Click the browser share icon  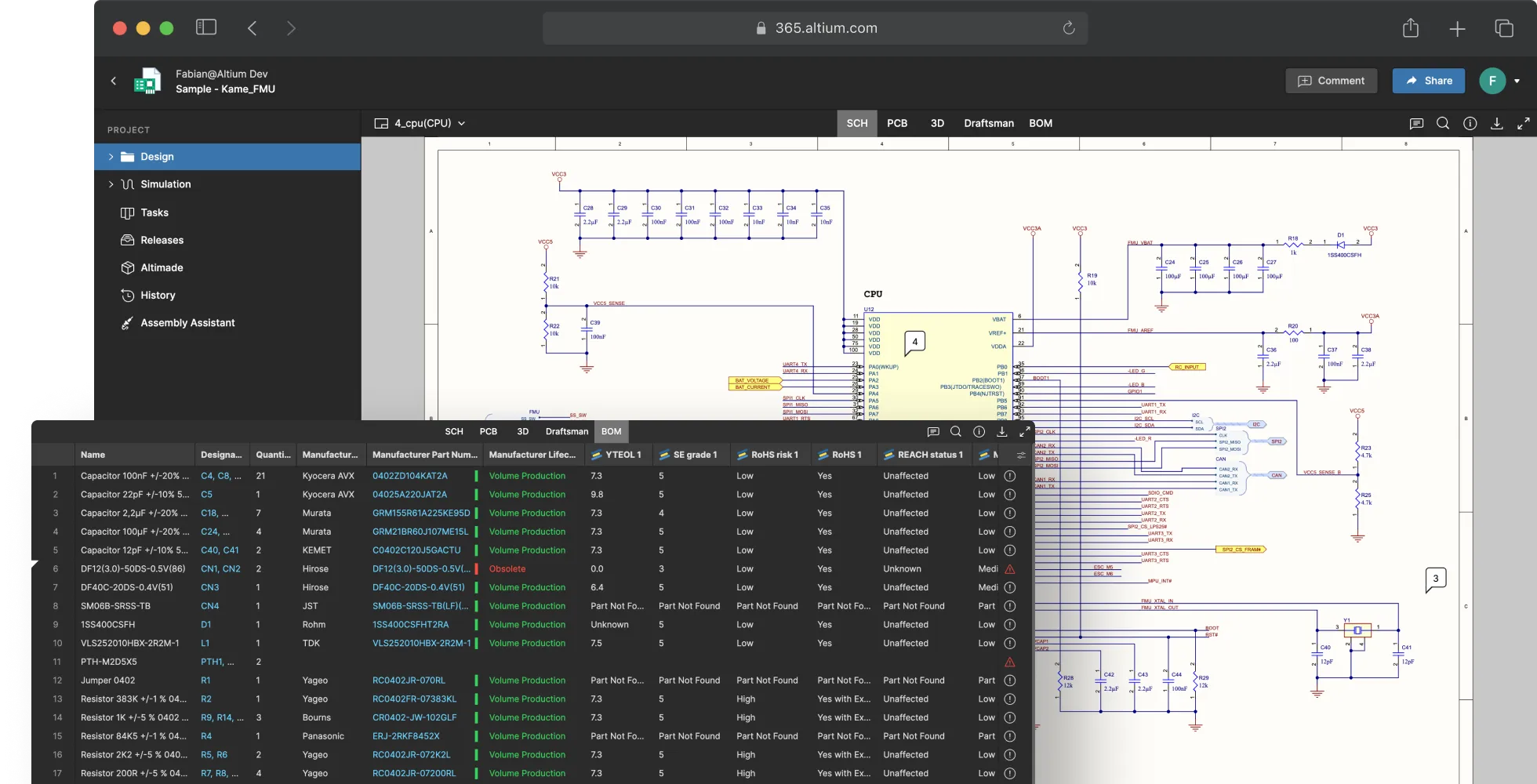point(1411,28)
